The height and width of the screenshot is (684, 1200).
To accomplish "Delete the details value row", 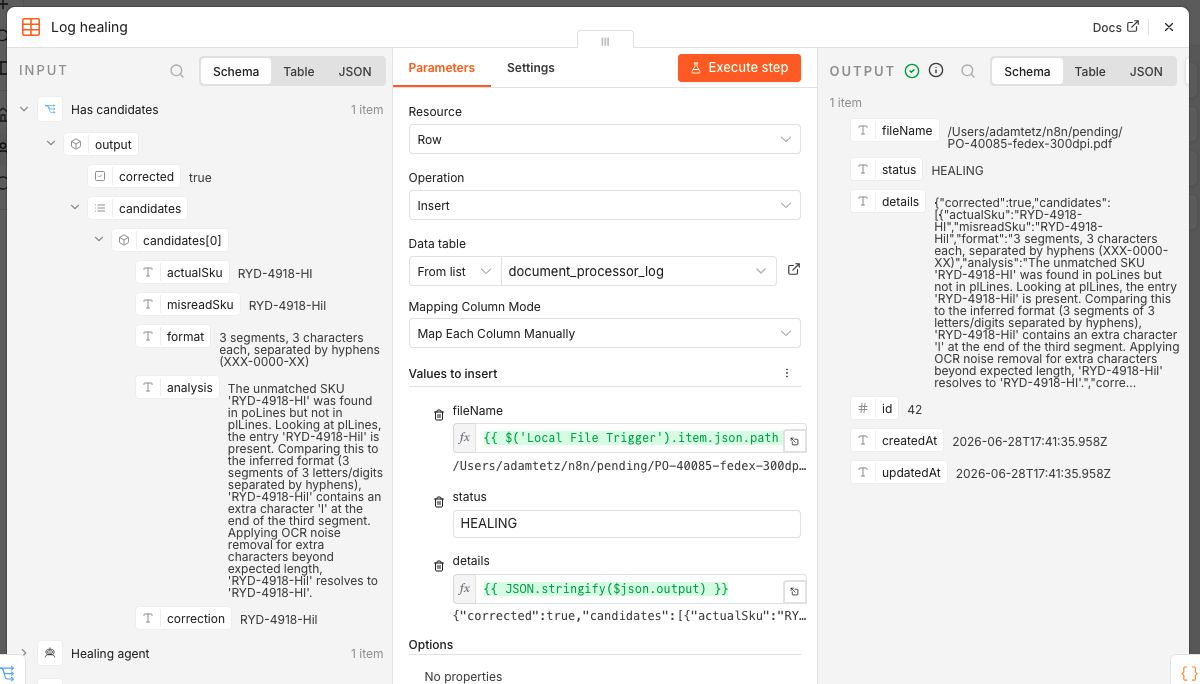I will coord(438,565).
